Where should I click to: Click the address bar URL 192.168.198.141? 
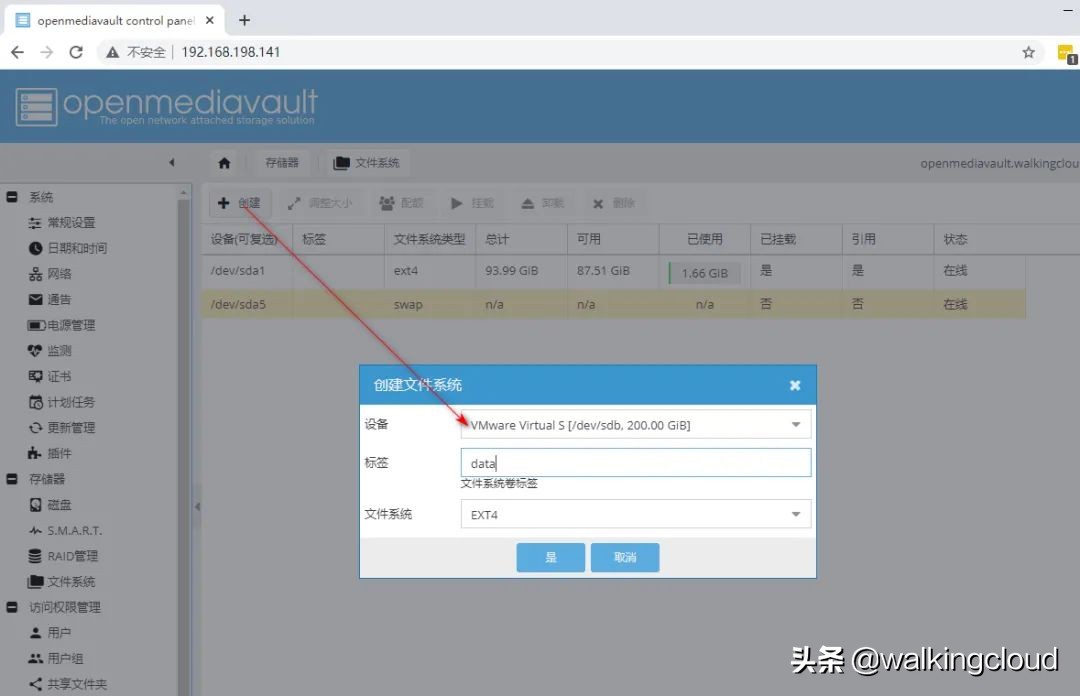[x=231, y=52]
